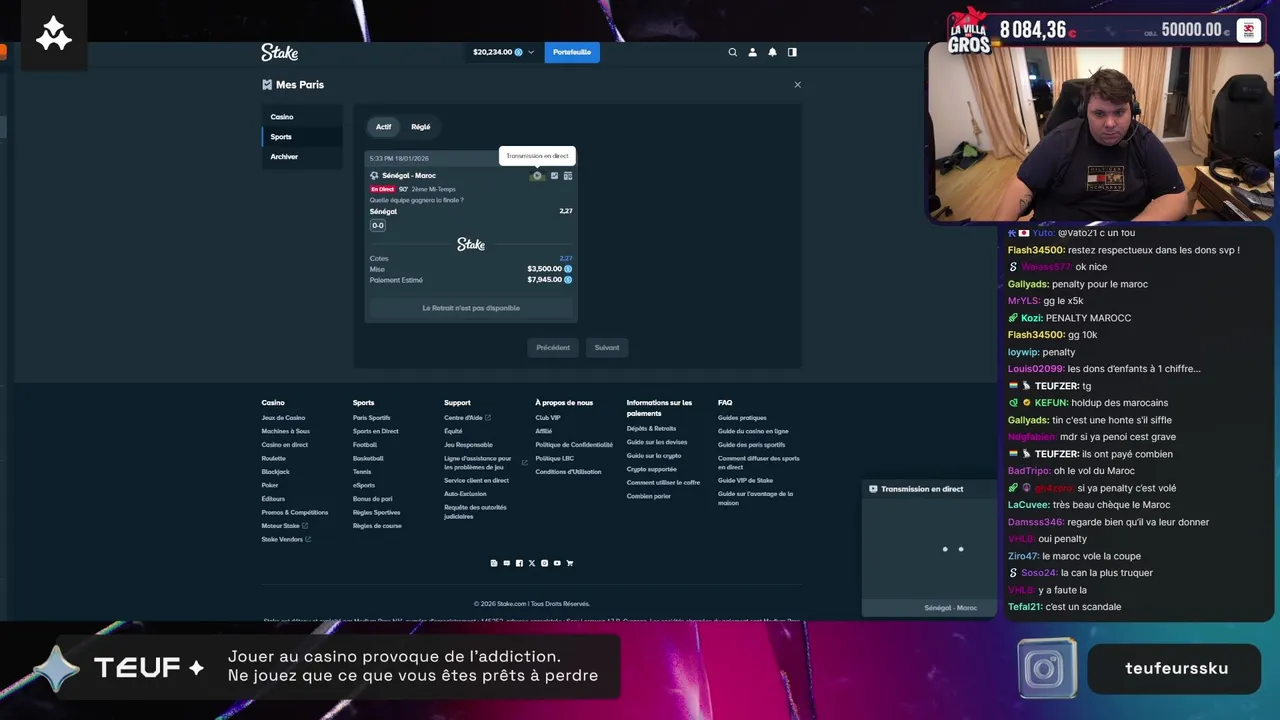This screenshot has width=1280, height=720.
Task: Click the teufeurssku handle in overlay
Action: point(1176,668)
